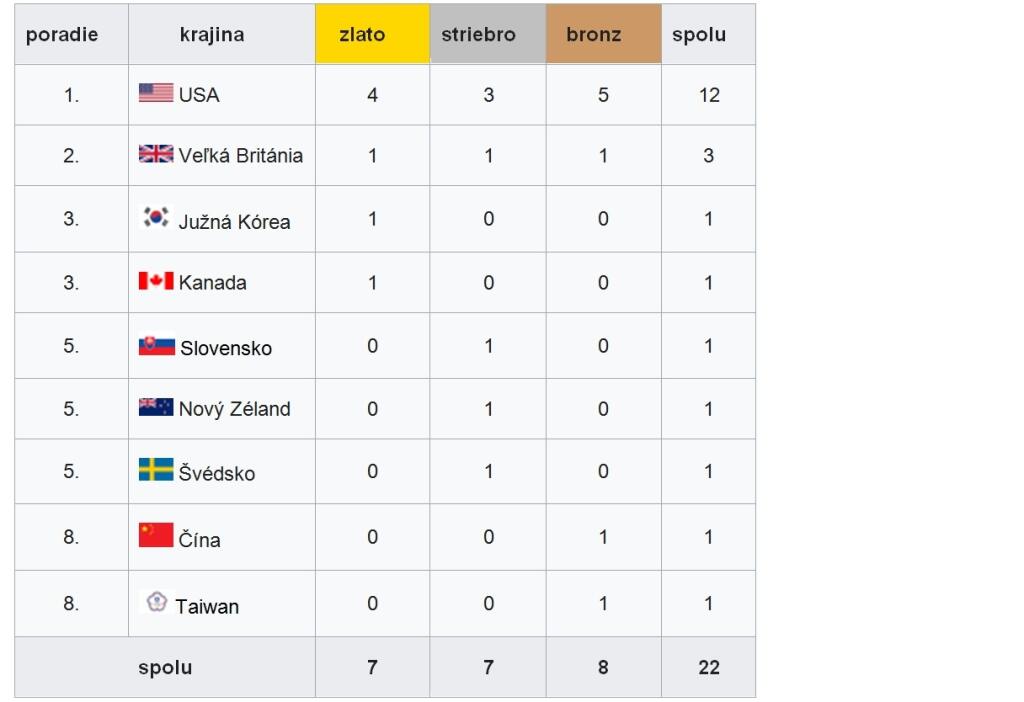The image size is (1024, 702).
Task: Click the New Zealand flag icon
Action: [156, 407]
